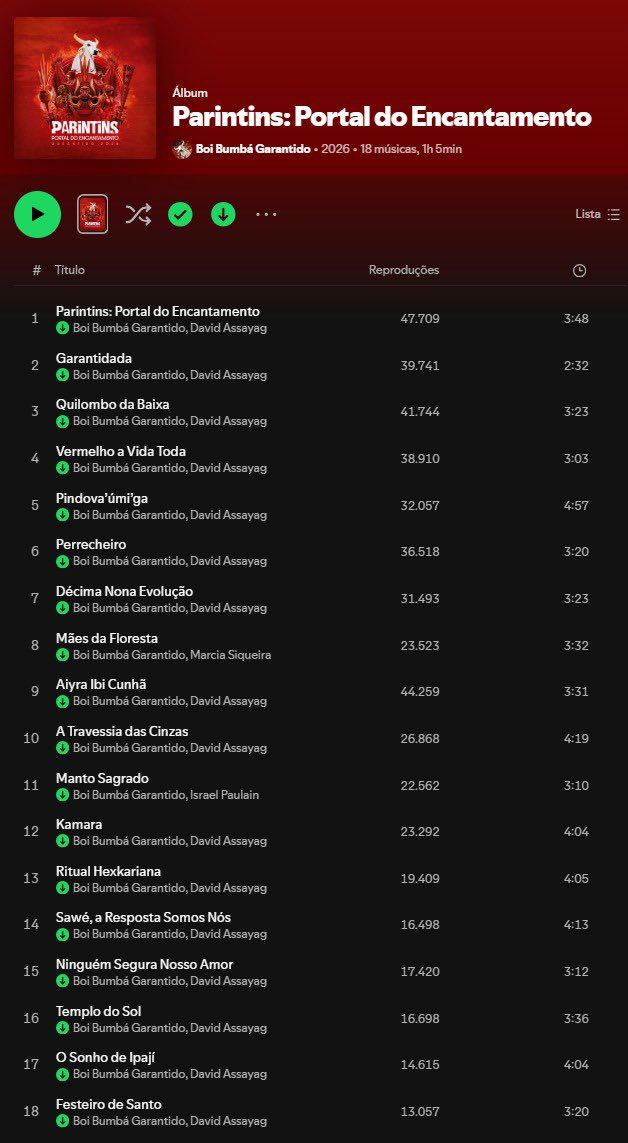Open the more options three-dot menu

[266, 214]
